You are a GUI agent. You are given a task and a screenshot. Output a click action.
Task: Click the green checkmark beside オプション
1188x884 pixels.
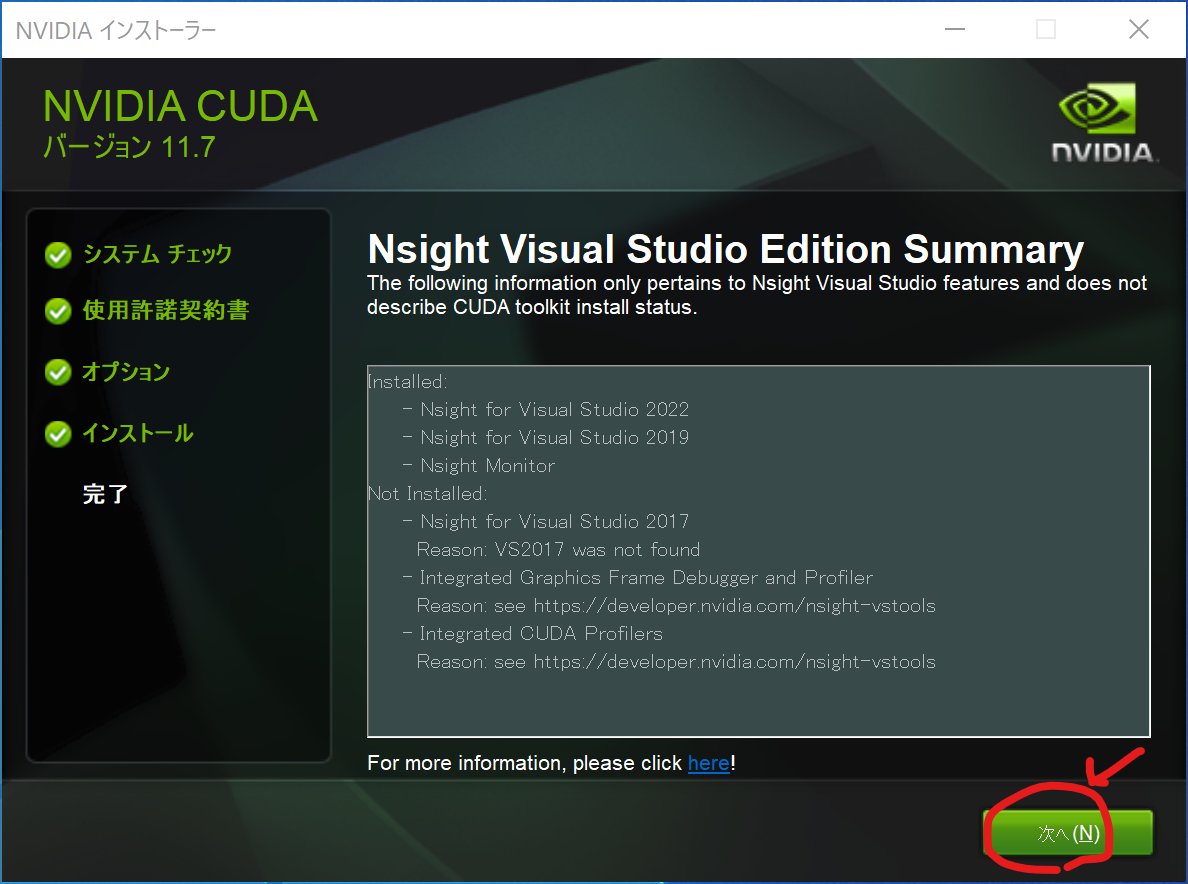click(x=58, y=373)
